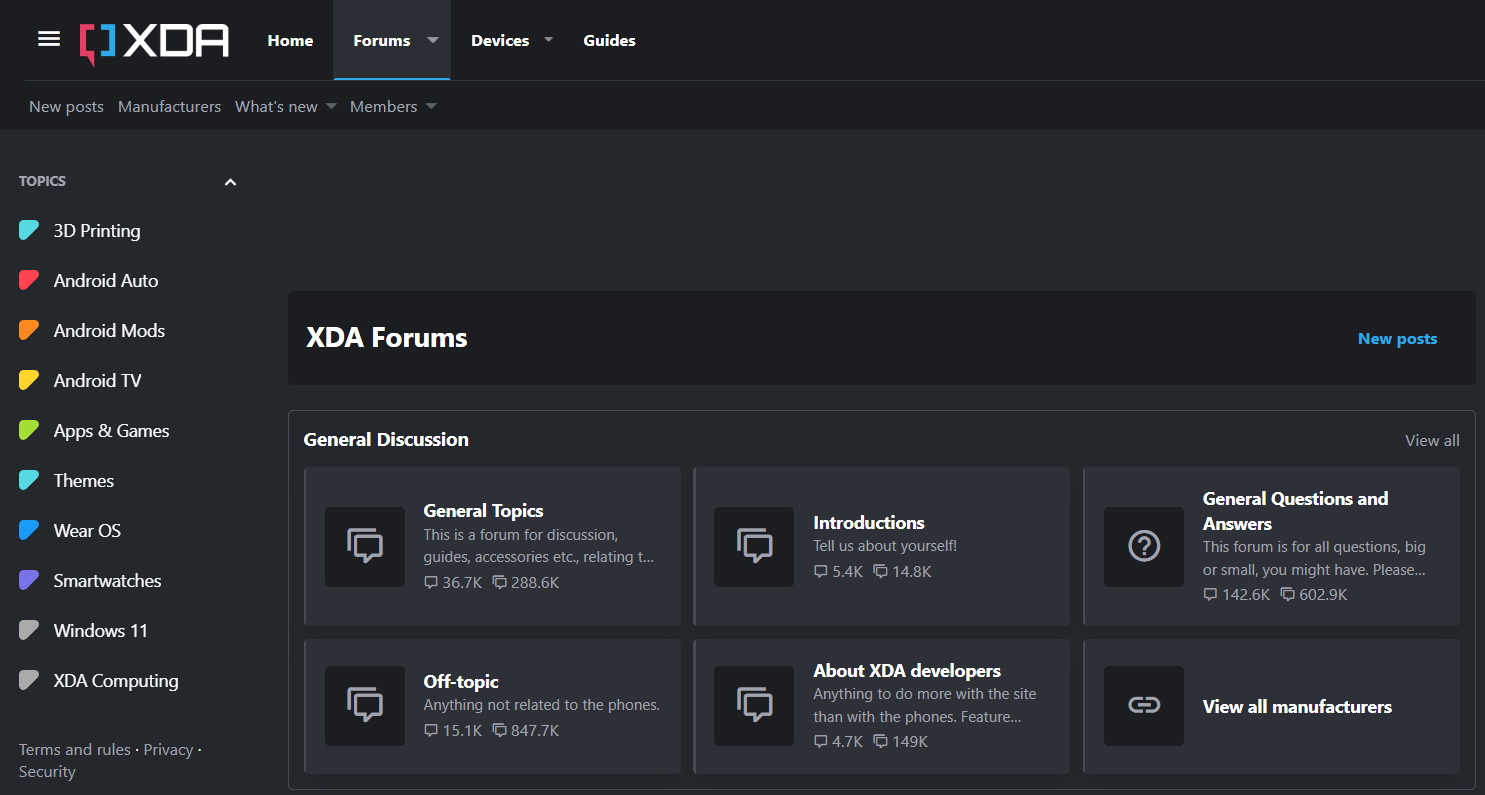Open the Off-topic forum

461,682
